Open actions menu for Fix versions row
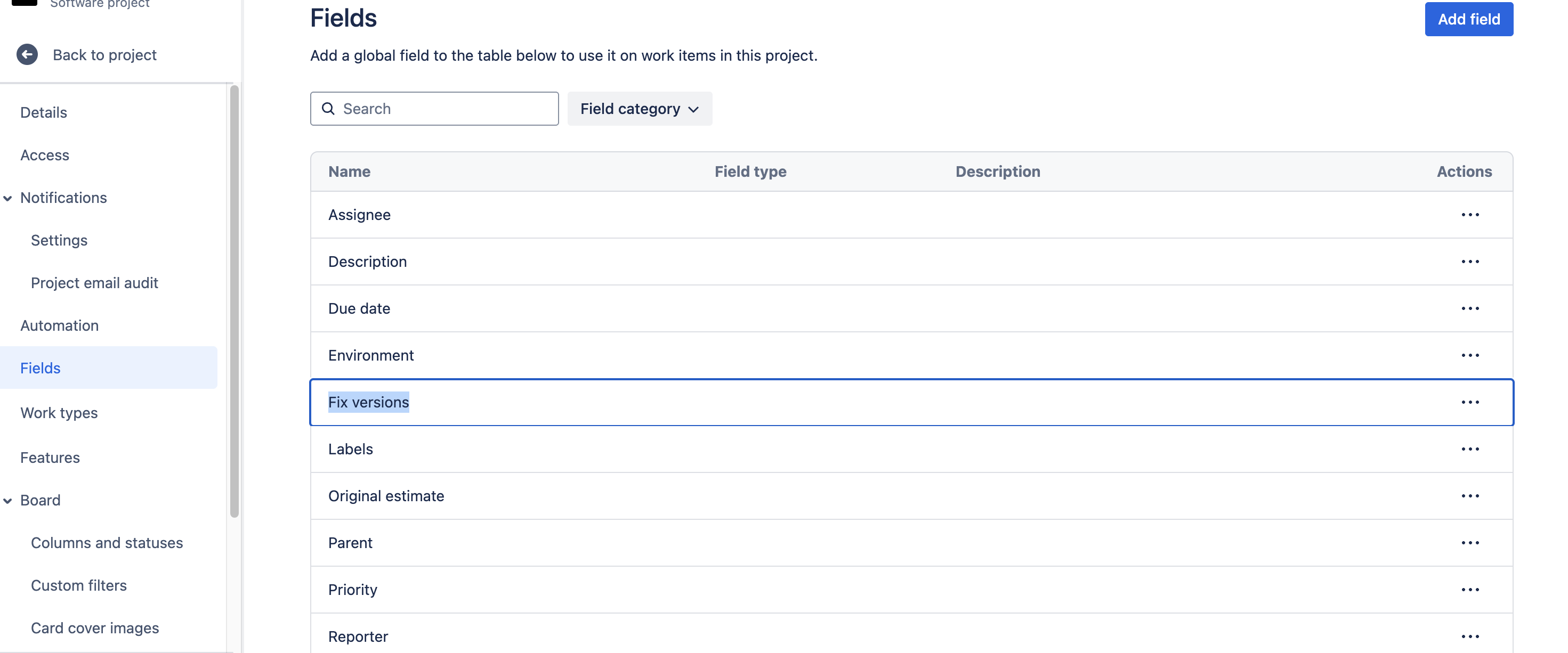This screenshot has width=1568, height=653. [x=1469, y=402]
